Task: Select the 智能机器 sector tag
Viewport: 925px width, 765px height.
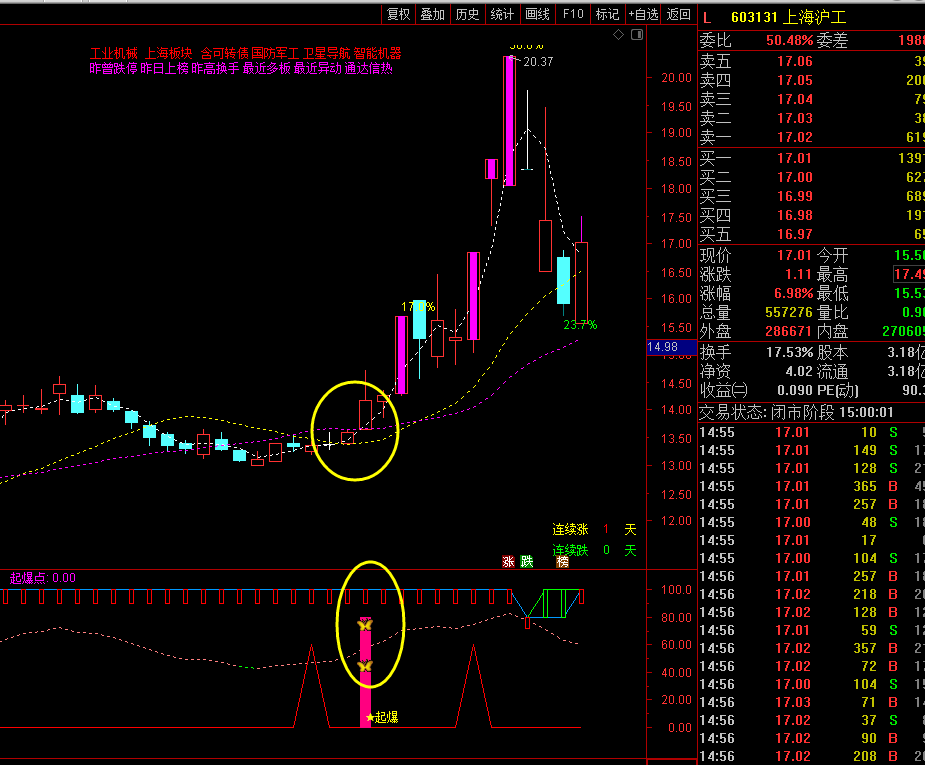Action: pyautogui.click(x=378, y=54)
